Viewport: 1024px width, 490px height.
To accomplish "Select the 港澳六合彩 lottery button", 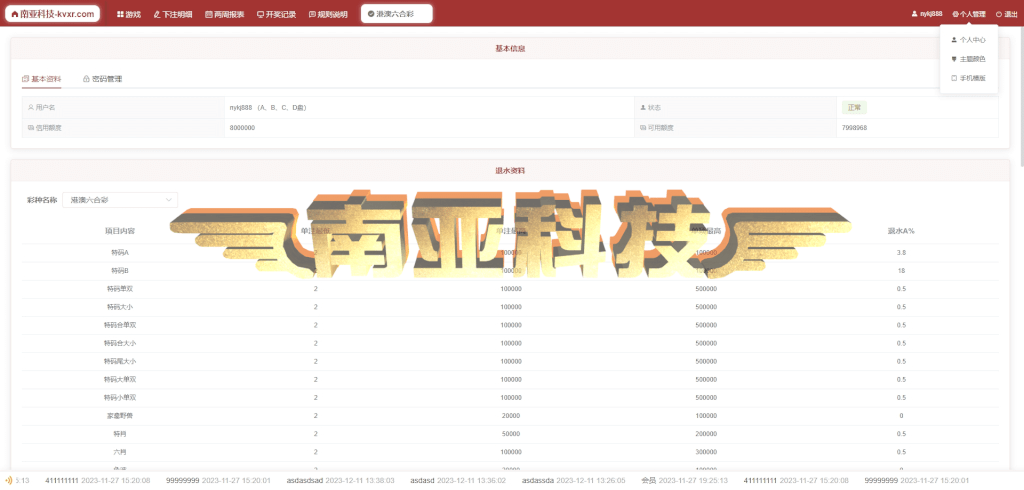I will click(x=396, y=14).
